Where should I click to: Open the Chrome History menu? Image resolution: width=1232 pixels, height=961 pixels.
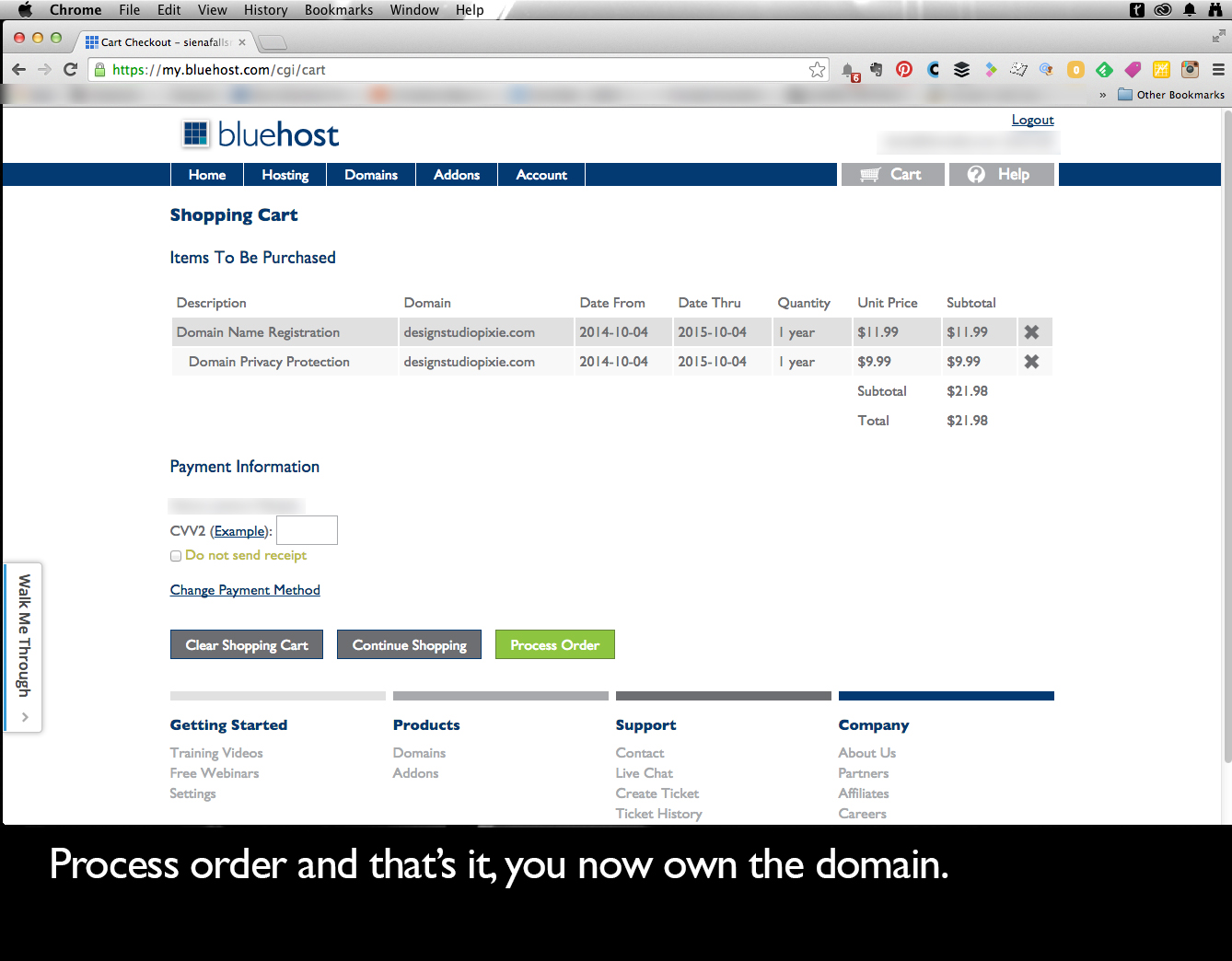(x=265, y=9)
